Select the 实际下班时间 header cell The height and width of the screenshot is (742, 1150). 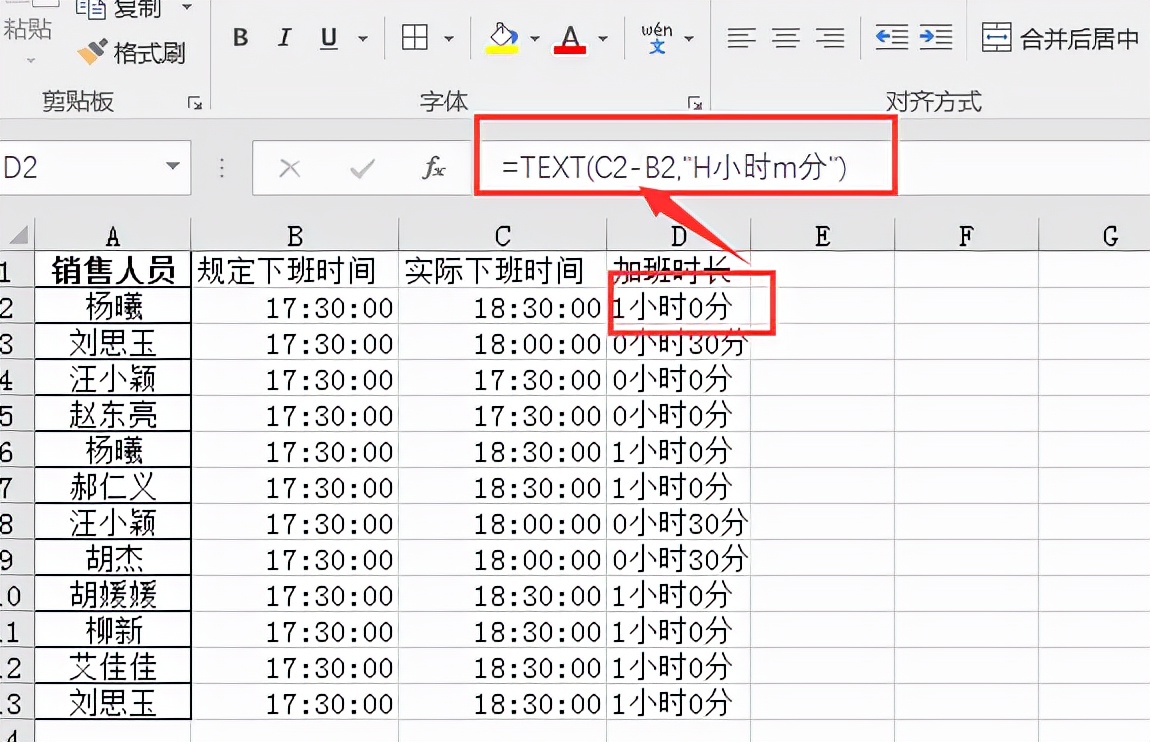click(x=502, y=270)
